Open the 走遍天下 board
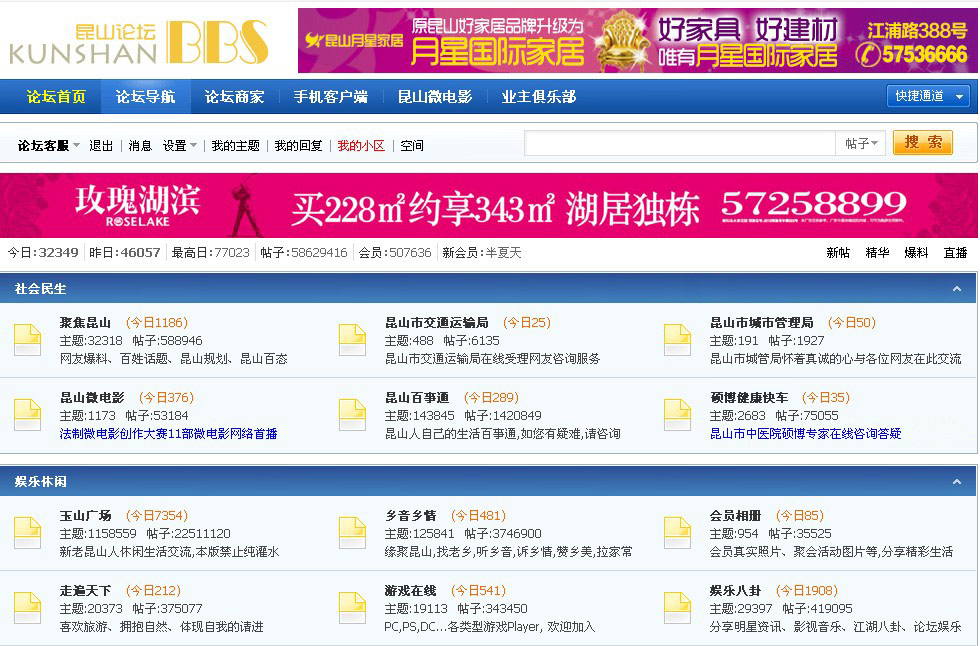Image resolution: width=980 pixels, height=646 pixels. point(85,590)
